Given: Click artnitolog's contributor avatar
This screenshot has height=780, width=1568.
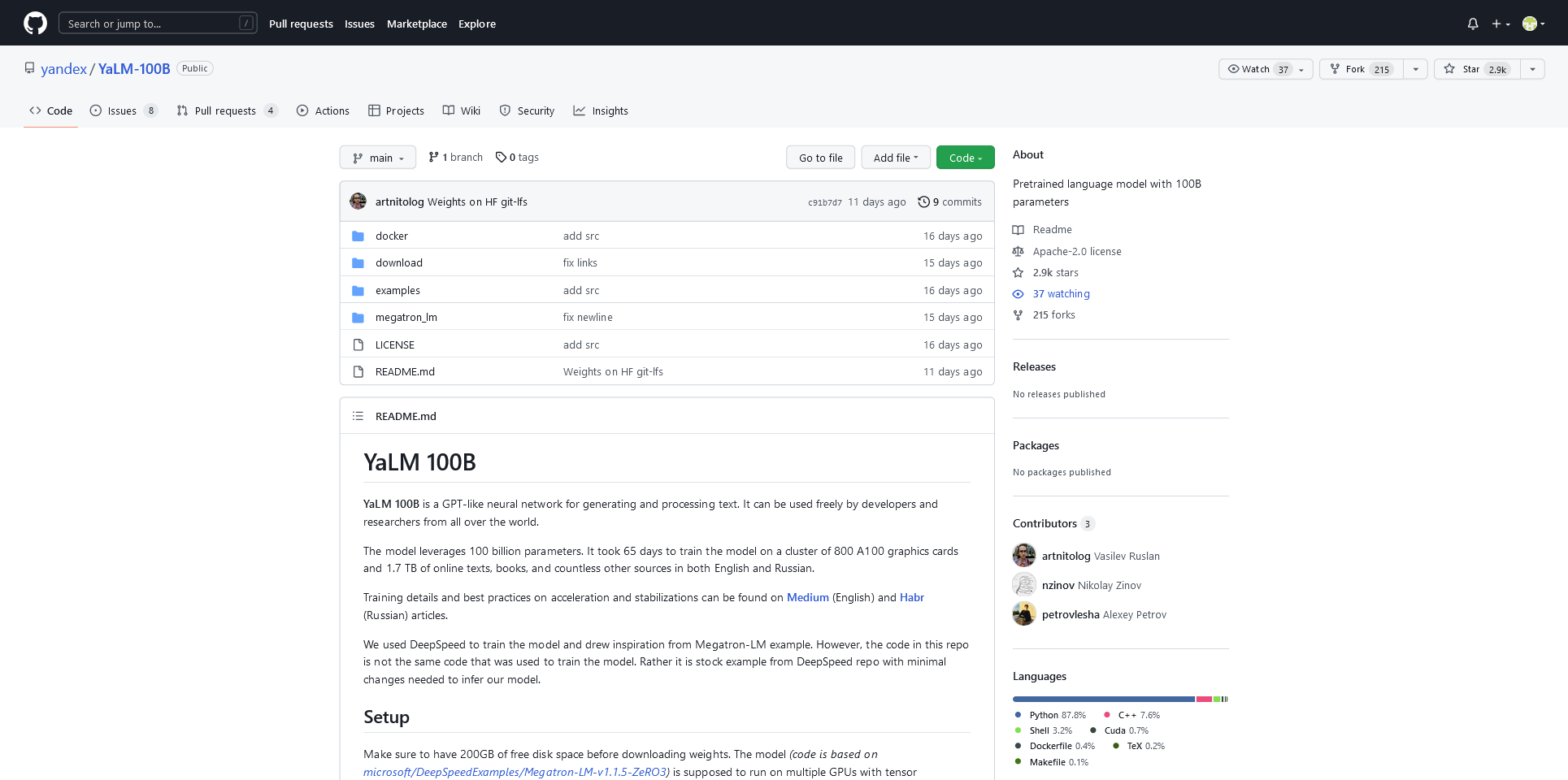Looking at the screenshot, I should pyautogui.click(x=1024, y=556).
